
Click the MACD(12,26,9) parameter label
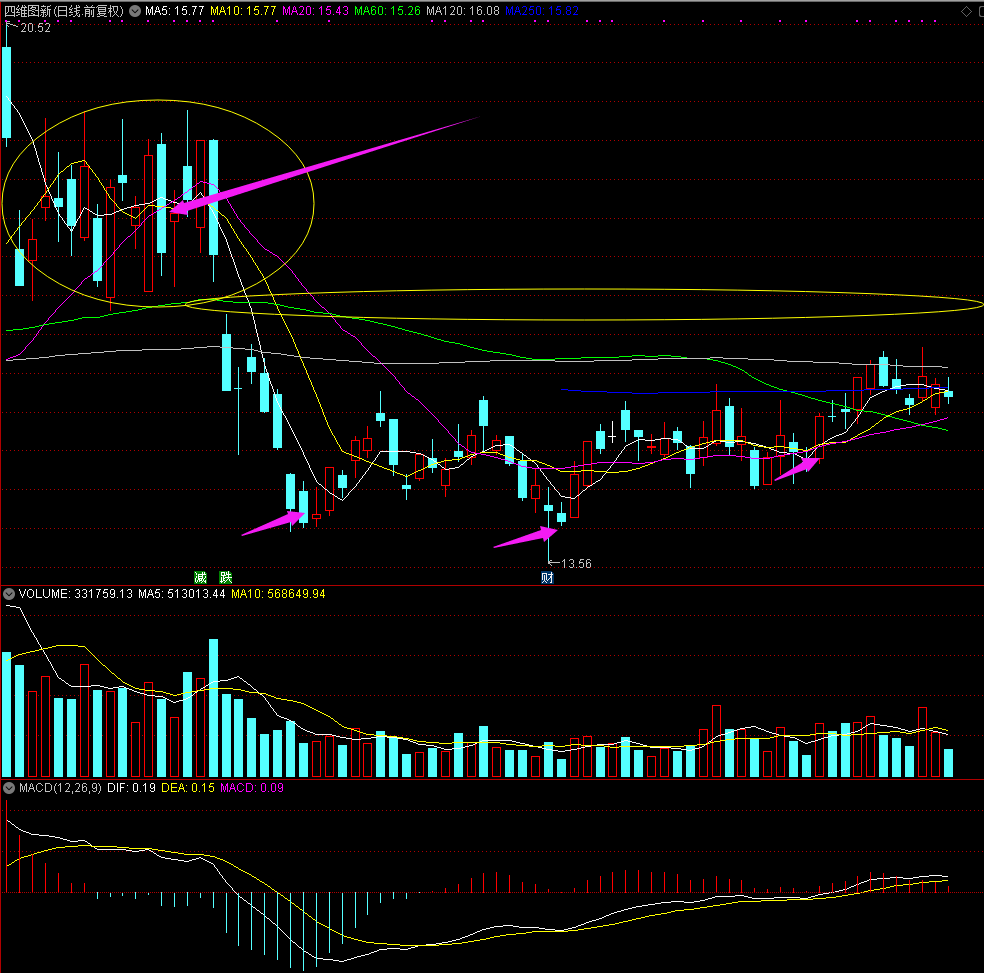click(60, 787)
